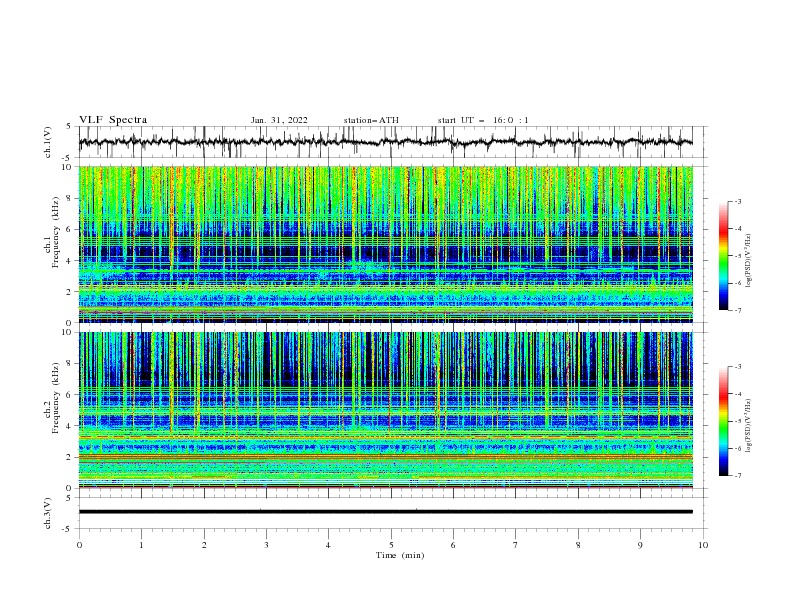Click the '-7' label on lower colorbar
The width and height of the screenshot is (792, 612).
(737, 476)
